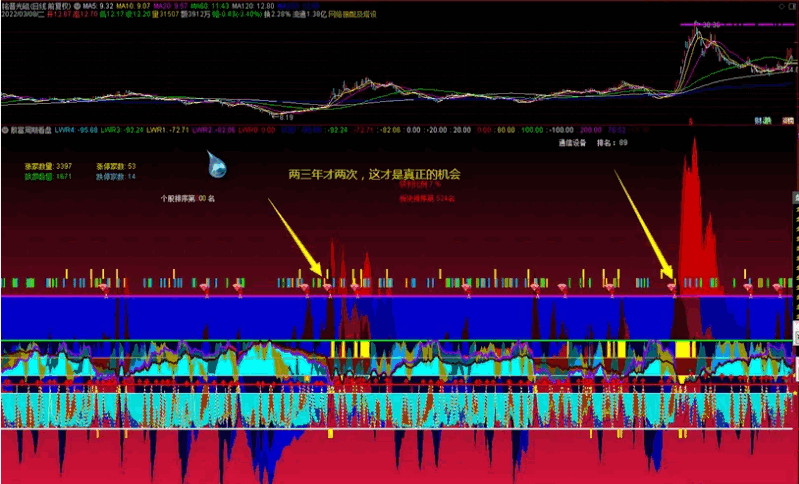The image size is (799, 484).
Task: Click the square window icon beside the diamond
Action: pyautogui.click(x=793, y=6)
